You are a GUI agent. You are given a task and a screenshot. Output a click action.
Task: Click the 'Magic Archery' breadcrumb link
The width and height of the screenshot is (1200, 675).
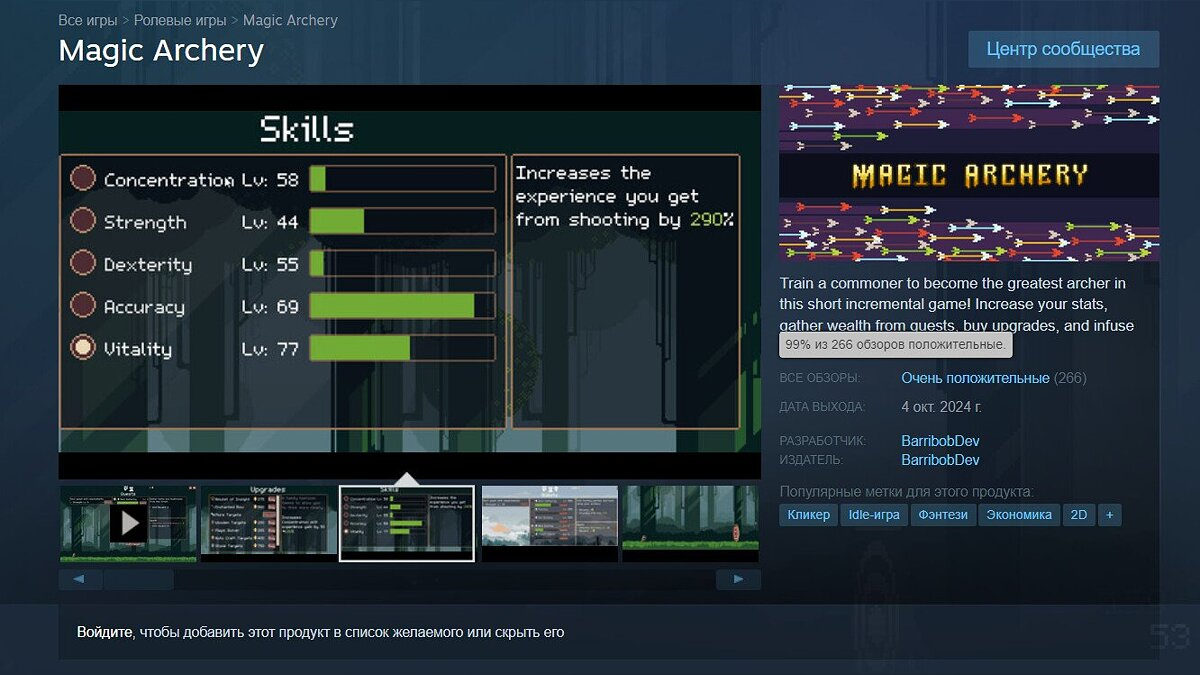tap(290, 20)
